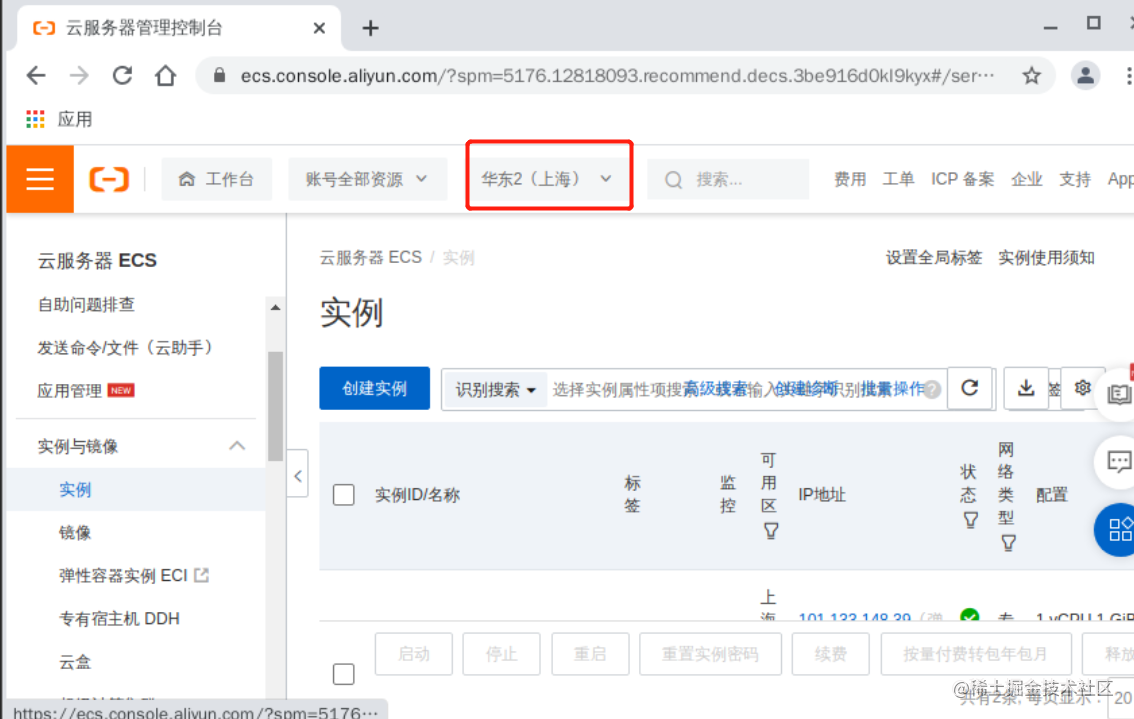Open the blue floating quick-tools button
Image resolution: width=1134 pixels, height=719 pixels.
pyautogui.click(x=1118, y=529)
